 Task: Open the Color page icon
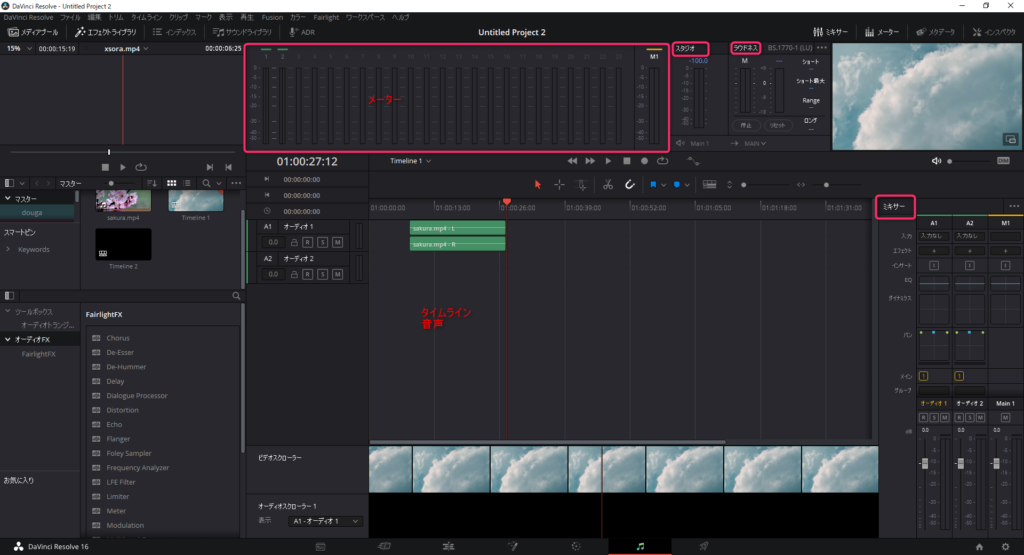point(576,547)
